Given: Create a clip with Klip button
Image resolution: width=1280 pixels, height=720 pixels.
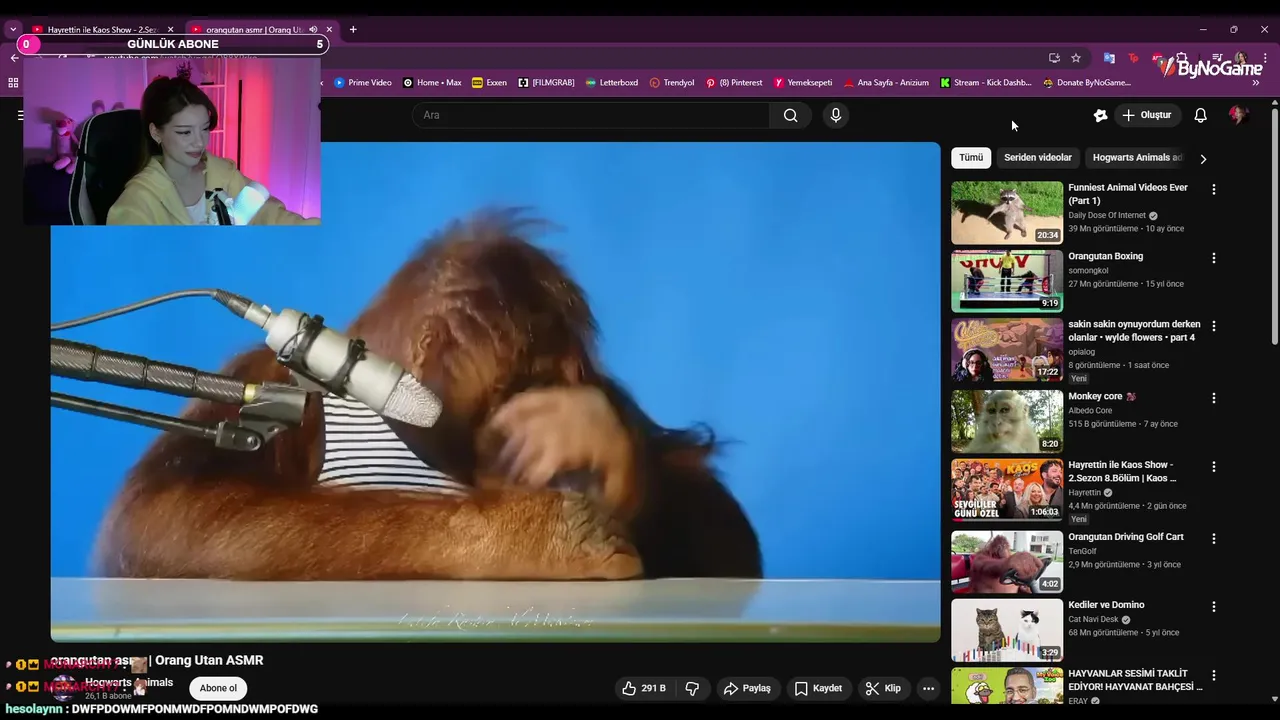Looking at the screenshot, I should [x=883, y=688].
